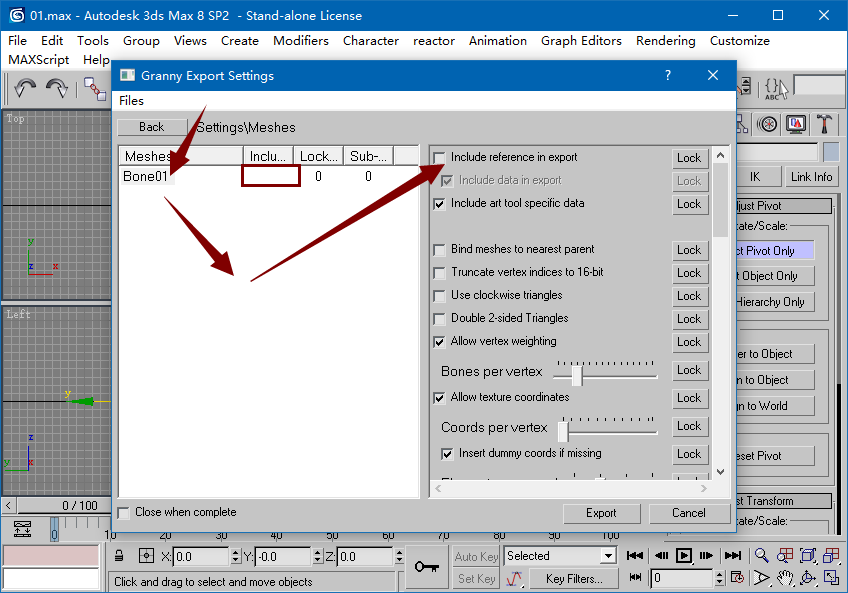Screen dimensions: 848x593
Task: Open the Graph Editors menu
Action: point(581,41)
